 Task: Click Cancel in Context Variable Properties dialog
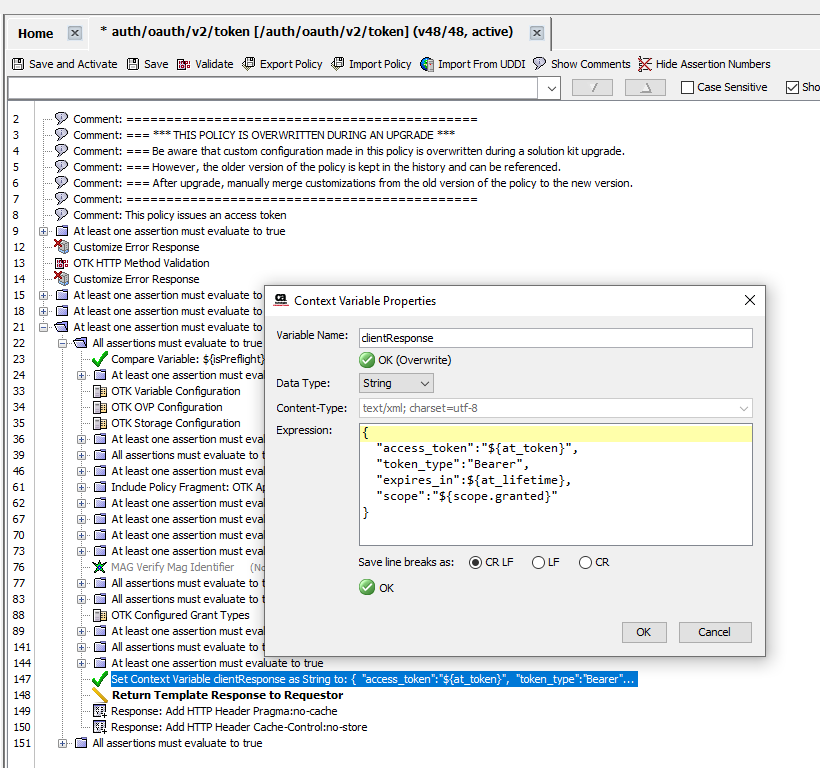(x=714, y=632)
